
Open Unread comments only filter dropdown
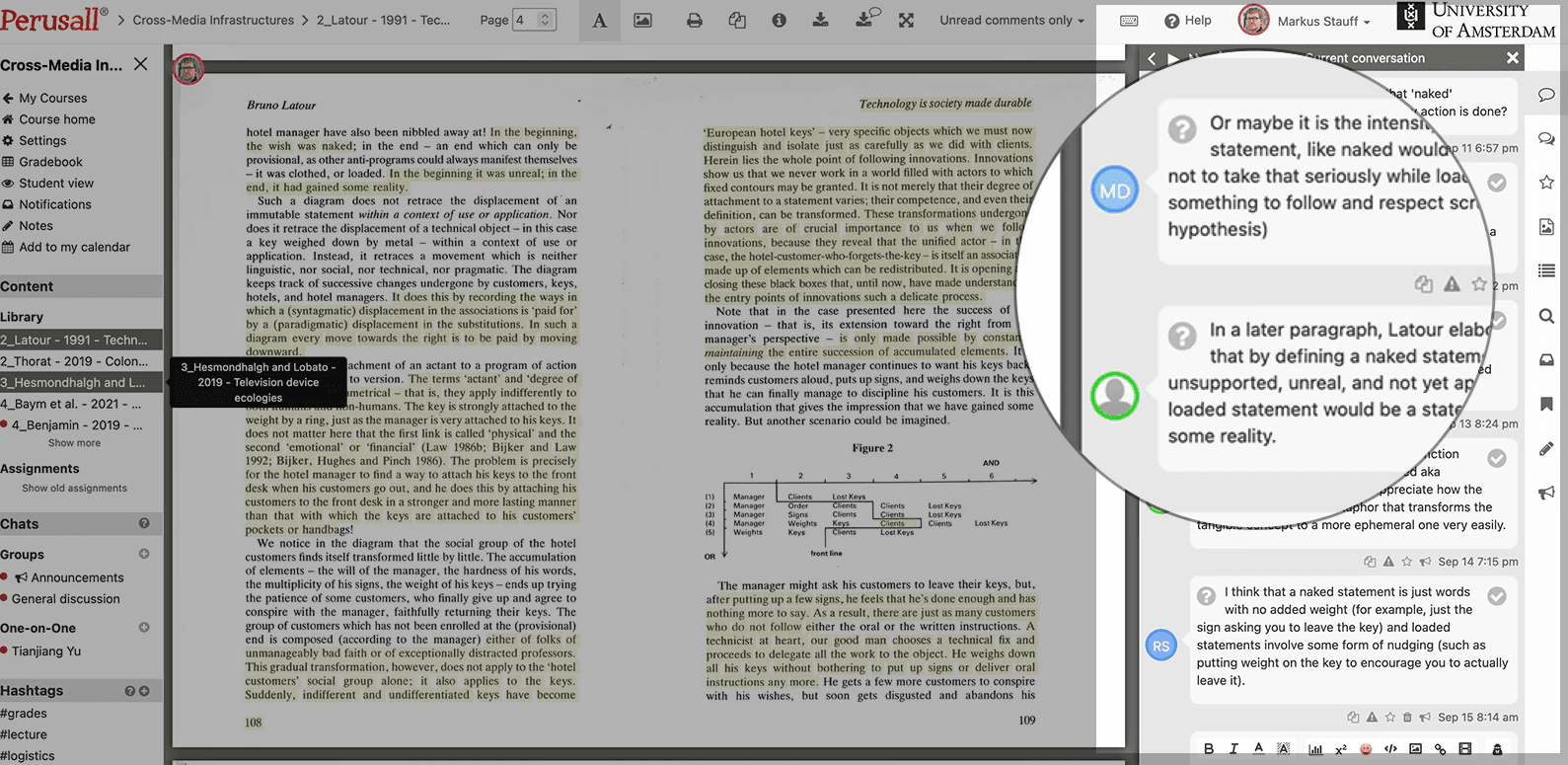1011,20
